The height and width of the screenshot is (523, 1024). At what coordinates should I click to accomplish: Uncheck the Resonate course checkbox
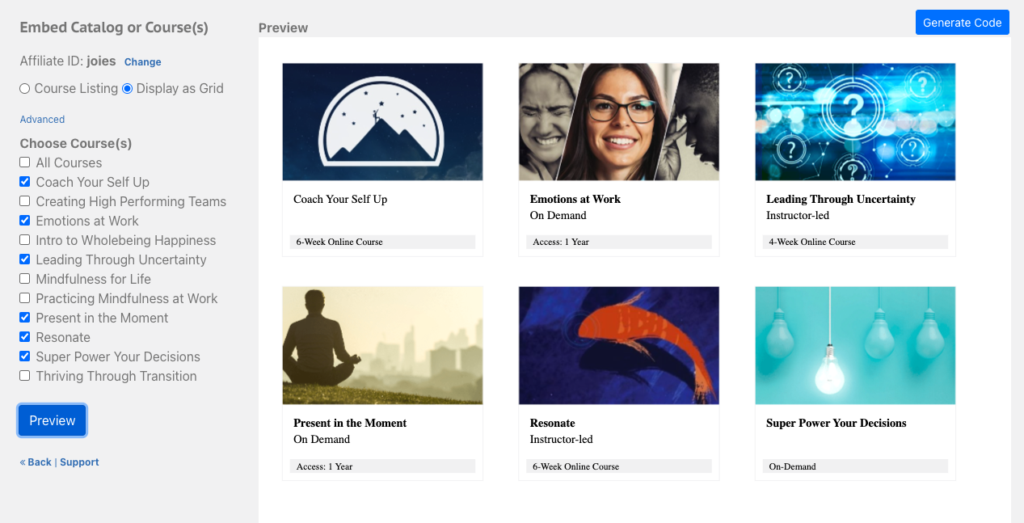pos(25,337)
